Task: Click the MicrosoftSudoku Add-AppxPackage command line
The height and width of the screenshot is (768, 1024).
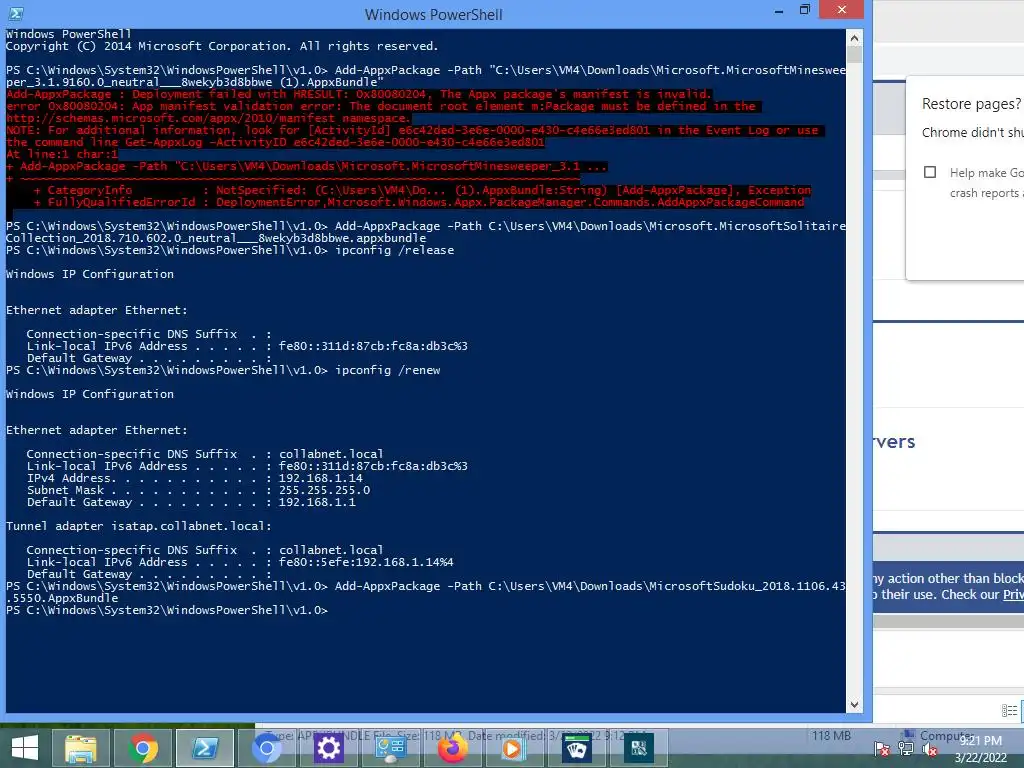Action: tap(426, 592)
